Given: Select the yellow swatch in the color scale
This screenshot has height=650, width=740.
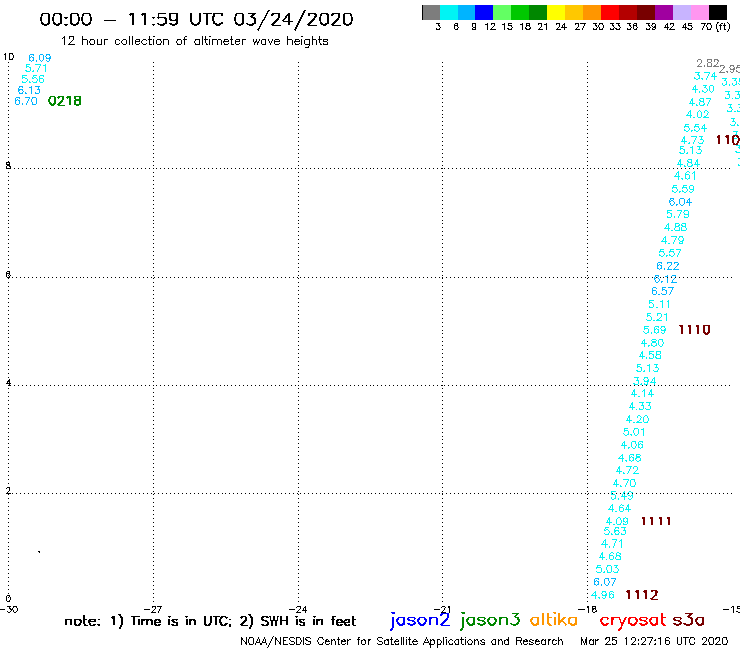Looking at the screenshot, I should [x=556, y=12].
